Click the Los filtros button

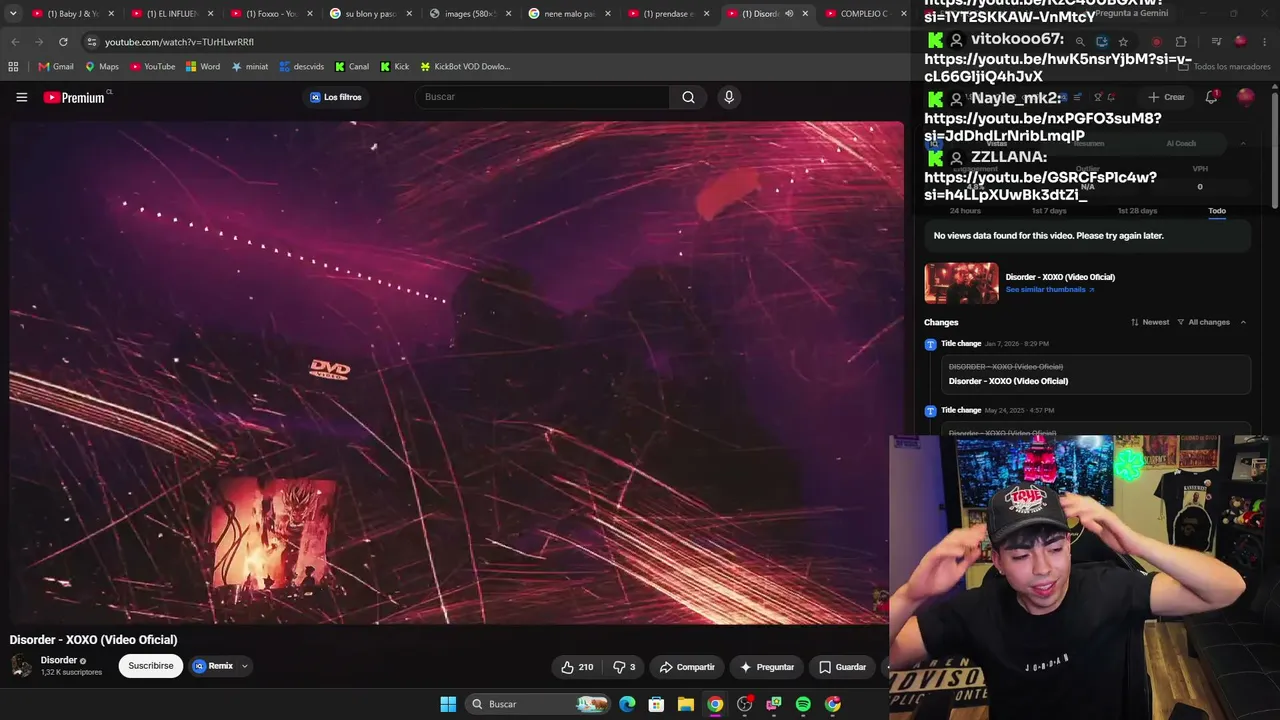336,97
